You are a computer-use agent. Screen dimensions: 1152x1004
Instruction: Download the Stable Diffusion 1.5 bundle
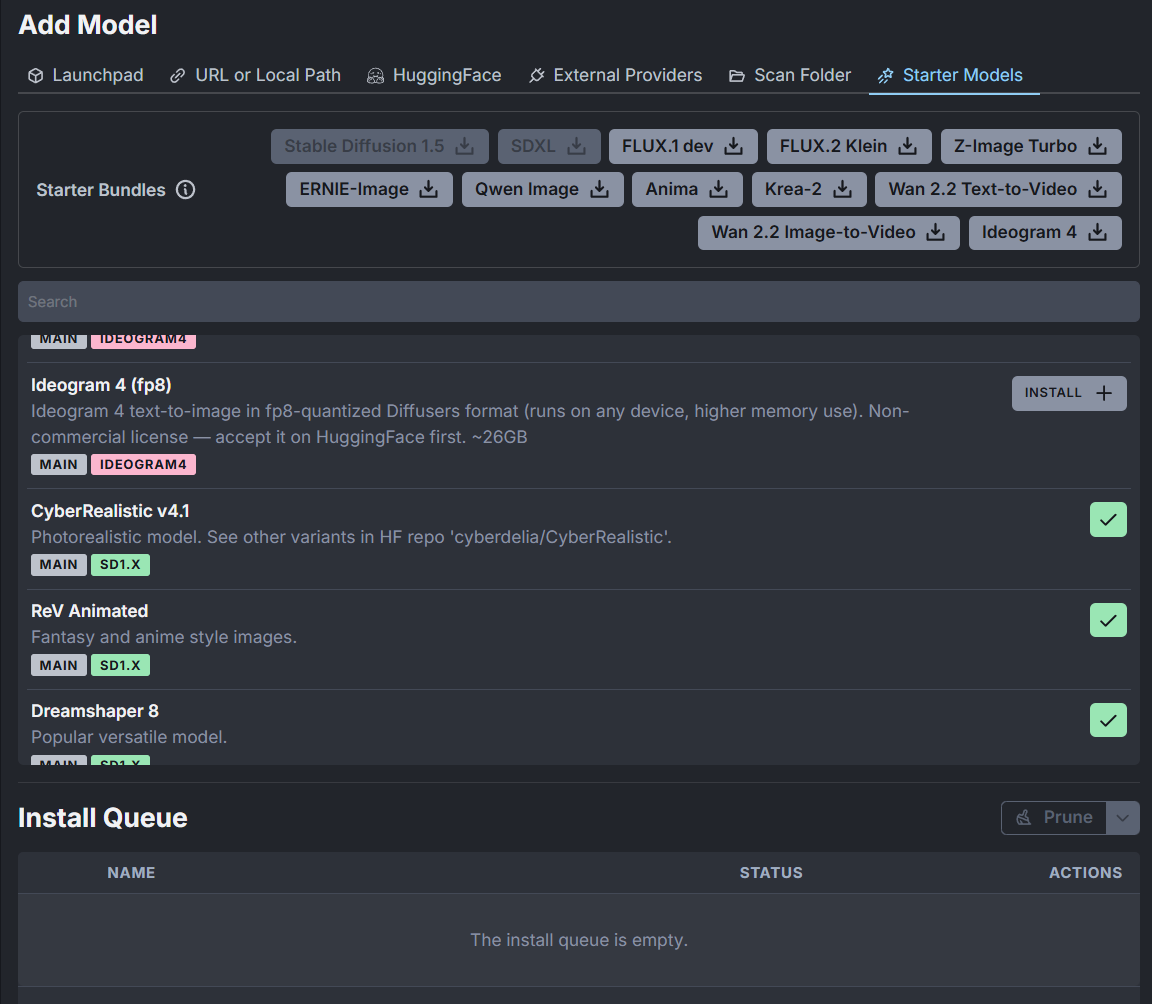coord(379,146)
